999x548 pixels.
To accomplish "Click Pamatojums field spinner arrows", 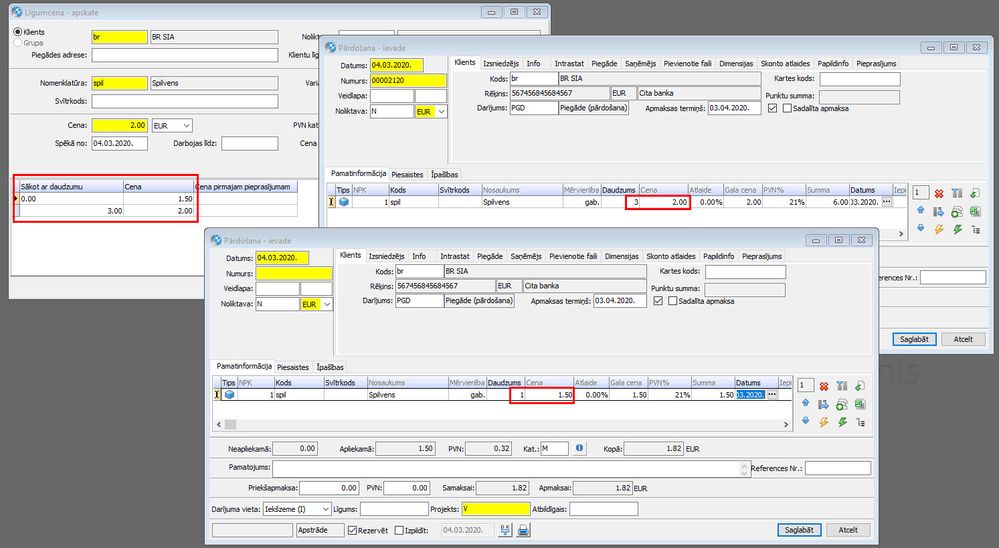I will [x=744, y=469].
